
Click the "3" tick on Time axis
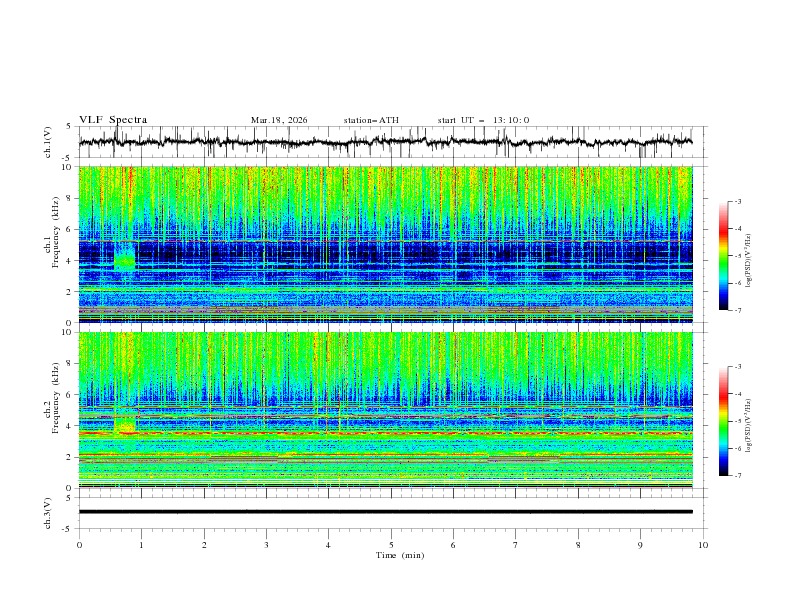pyautogui.click(x=266, y=545)
